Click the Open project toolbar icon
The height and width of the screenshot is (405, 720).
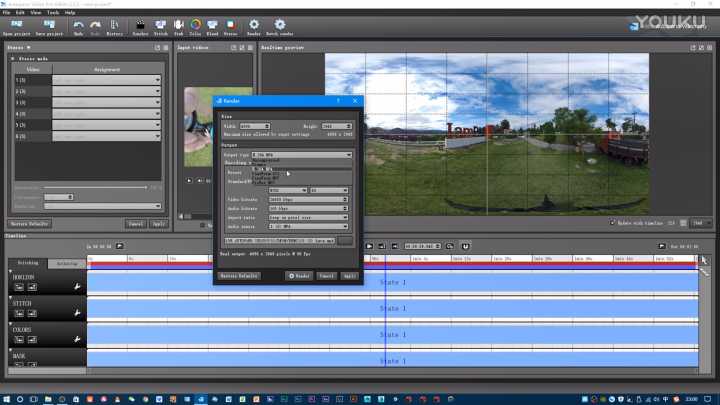click(17, 24)
